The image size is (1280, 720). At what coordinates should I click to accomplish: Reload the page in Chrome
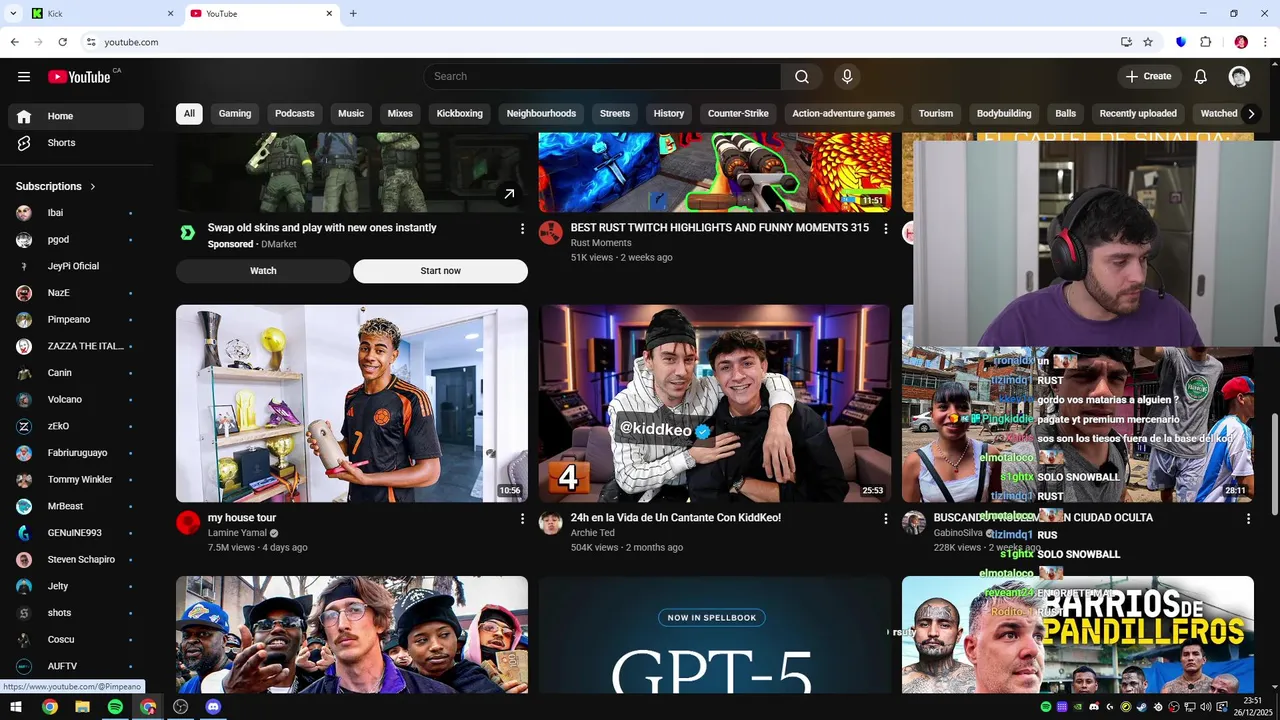[x=62, y=42]
